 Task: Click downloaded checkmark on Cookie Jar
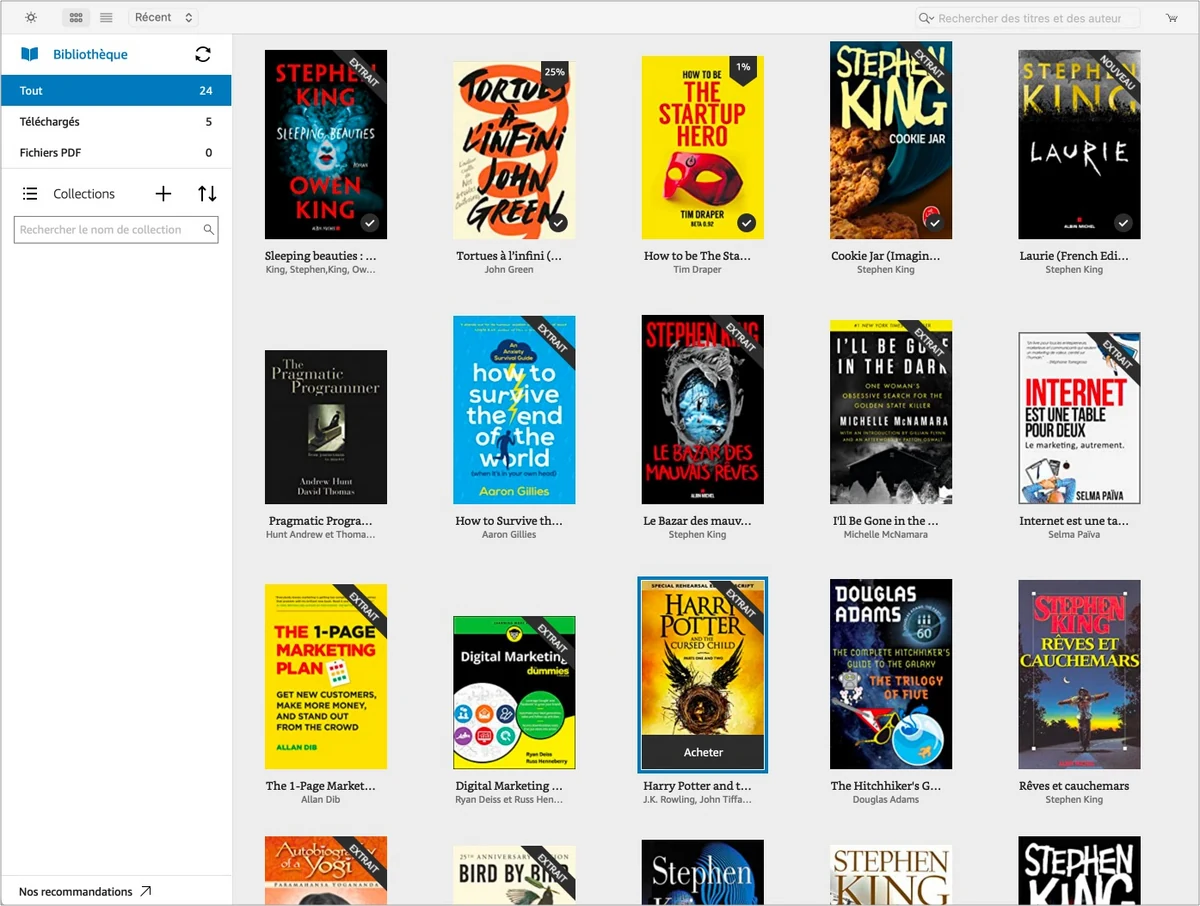[935, 223]
